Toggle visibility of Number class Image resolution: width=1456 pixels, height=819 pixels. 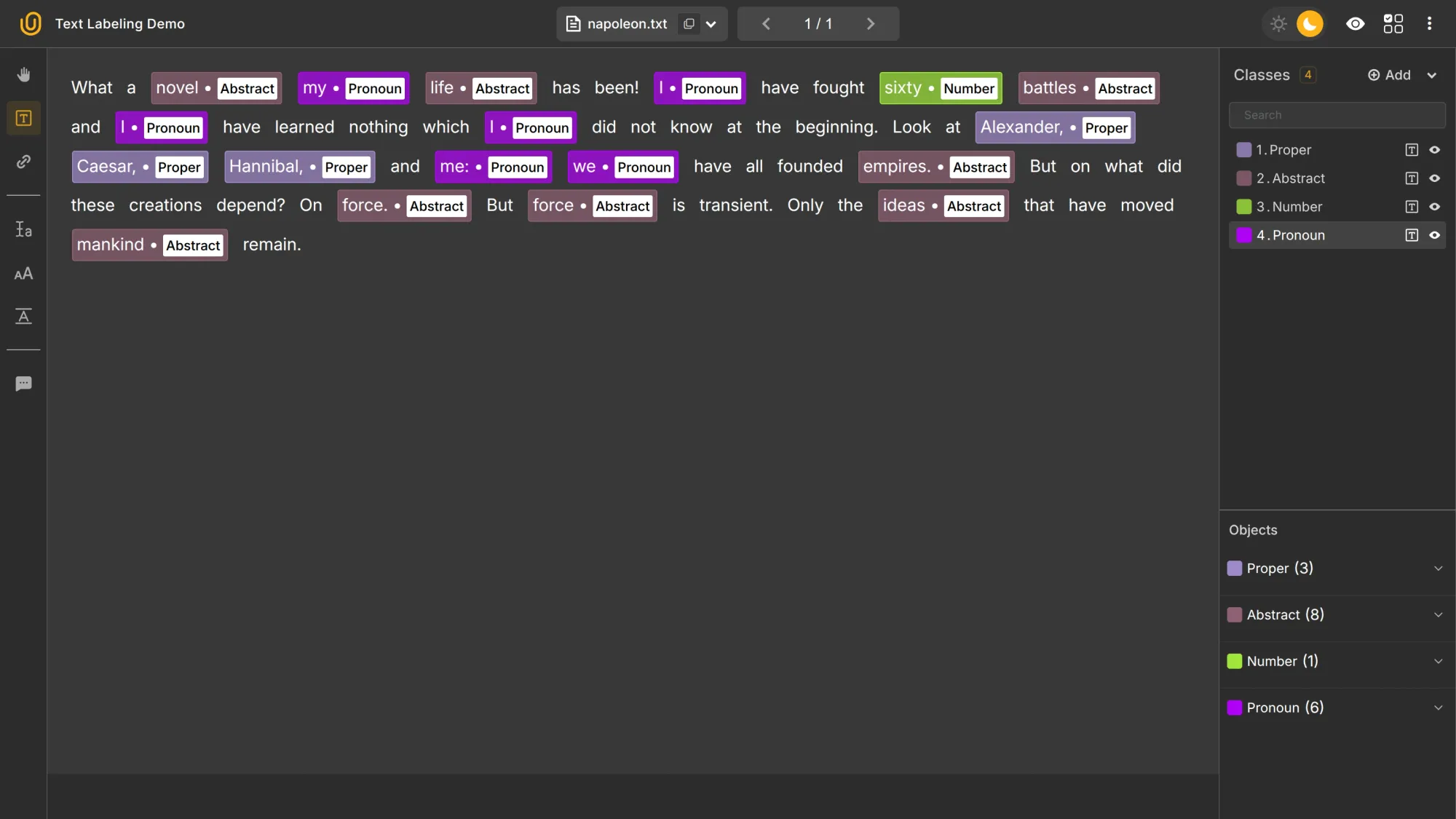pos(1435,207)
